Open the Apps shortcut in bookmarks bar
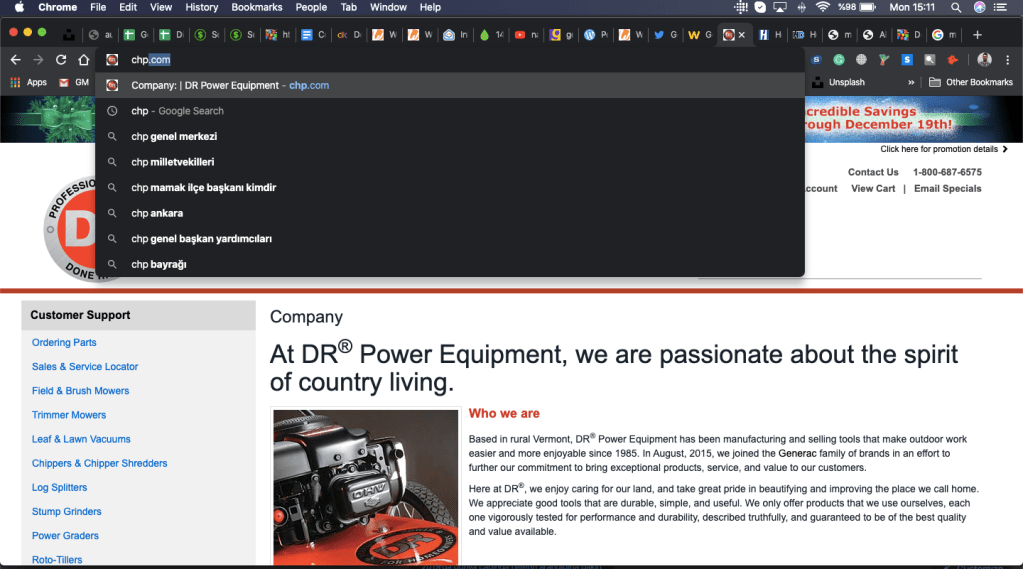Viewport: 1023px width, 569px height. [x=29, y=82]
